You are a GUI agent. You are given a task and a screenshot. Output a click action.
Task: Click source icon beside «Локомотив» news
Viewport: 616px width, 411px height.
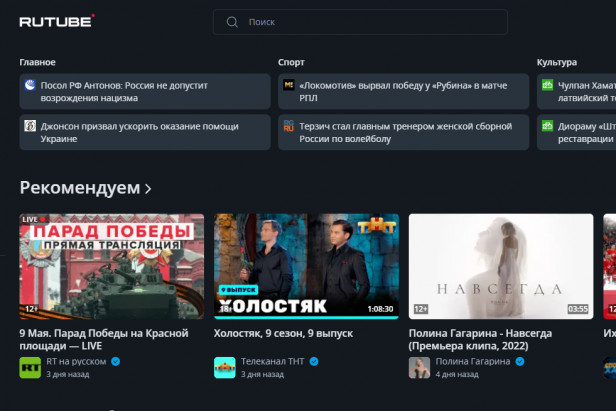click(288, 86)
